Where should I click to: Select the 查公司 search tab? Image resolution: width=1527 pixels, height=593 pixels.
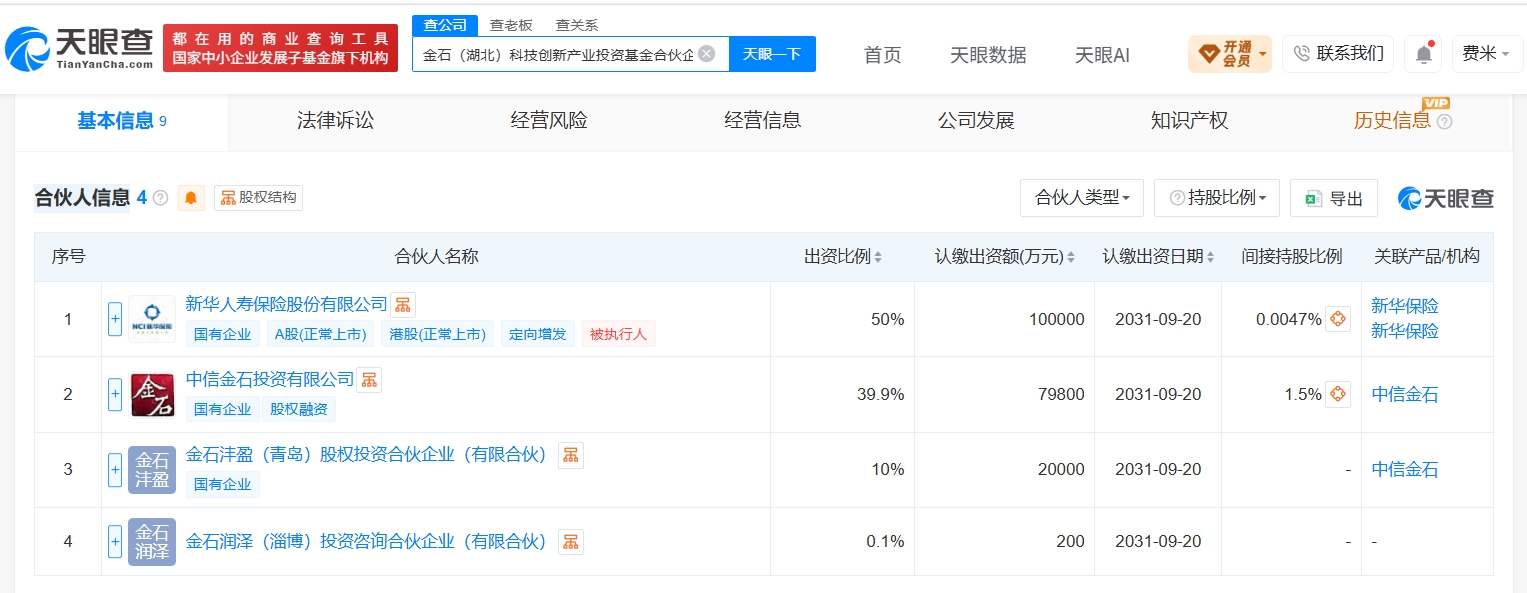444,25
